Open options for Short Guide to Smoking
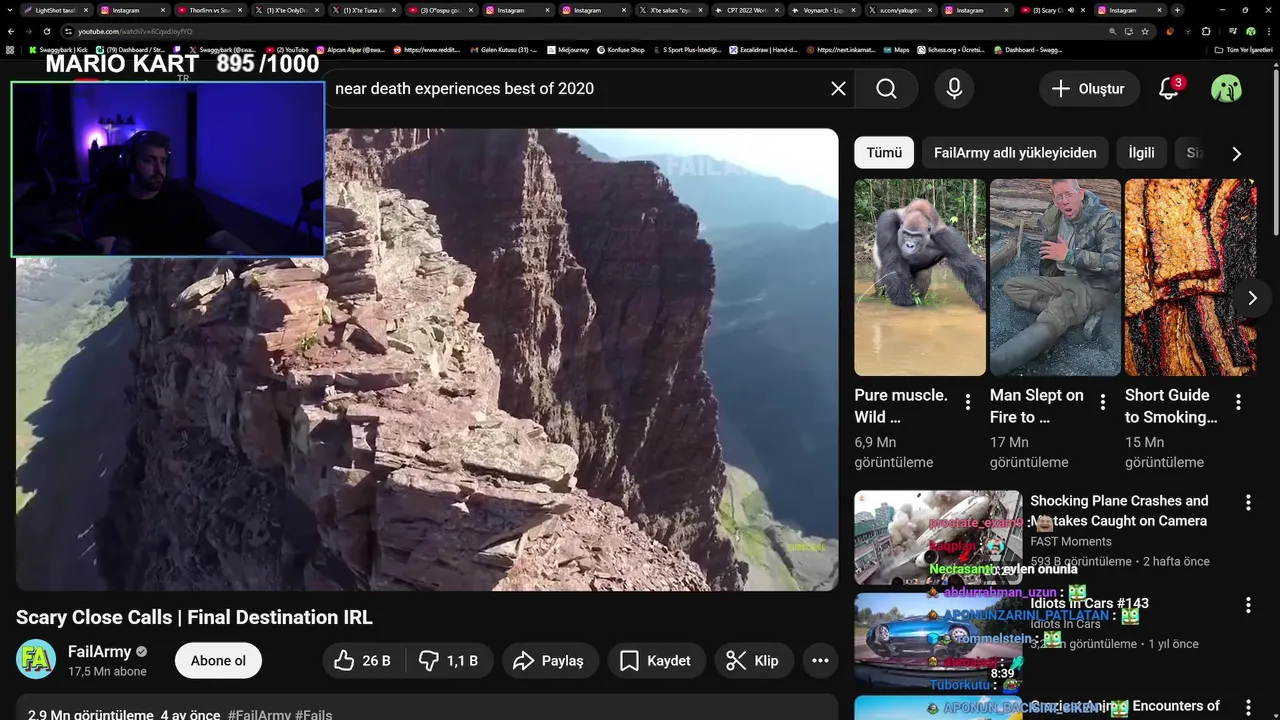 pos(1238,402)
